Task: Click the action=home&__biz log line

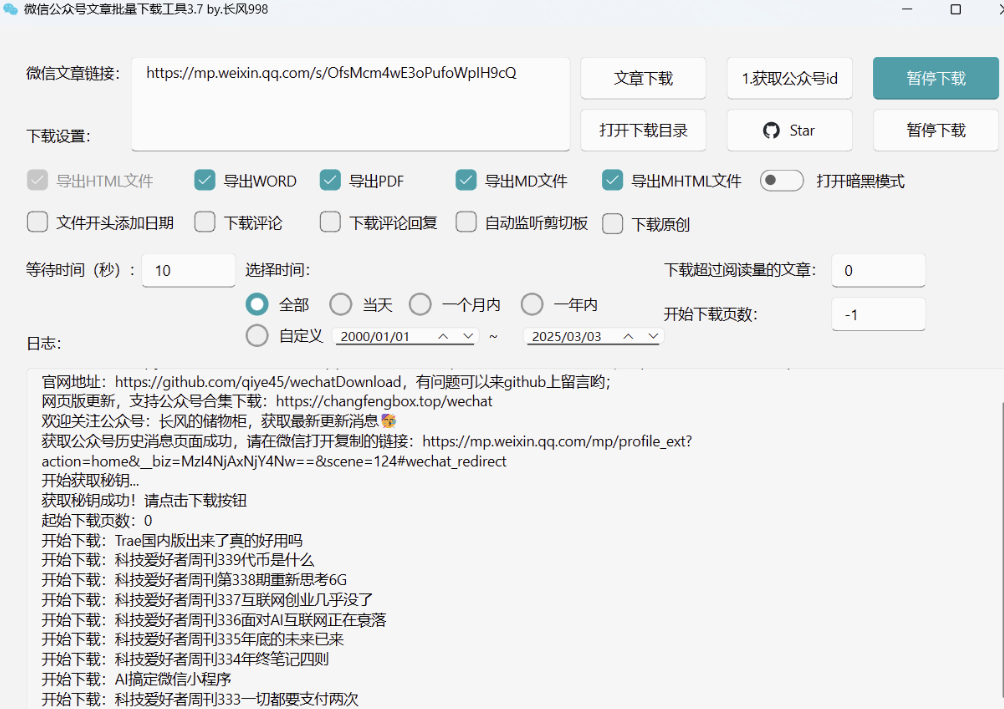Action: pos(274,461)
